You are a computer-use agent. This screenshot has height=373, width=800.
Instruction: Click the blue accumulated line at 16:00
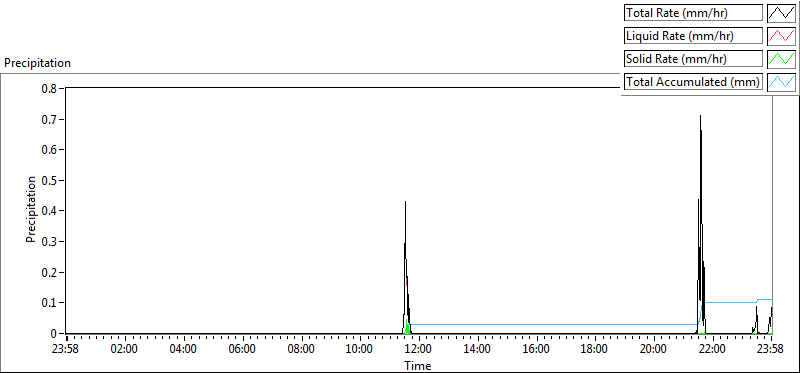pos(536,325)
